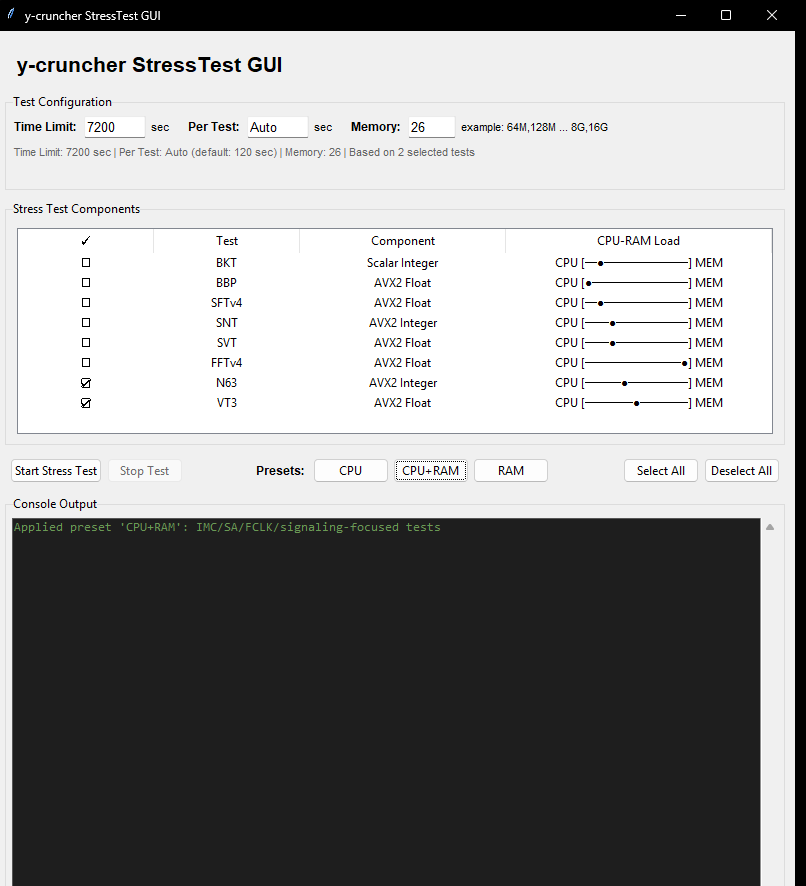Select the 'SVT' test name cell
Viewport: 806px width, 886px height.
point(226,342)
